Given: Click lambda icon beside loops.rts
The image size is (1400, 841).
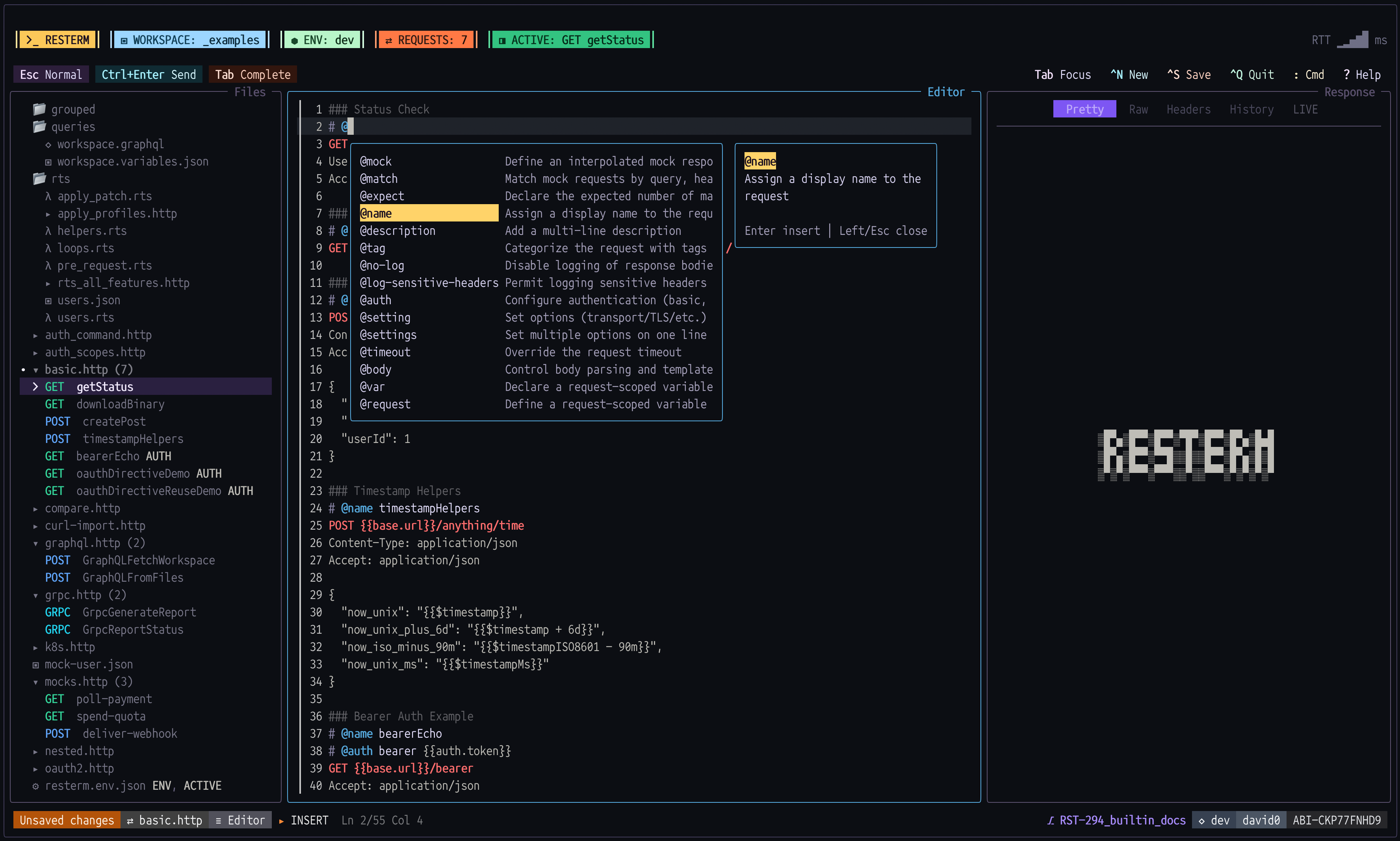Looking at the screenshot, I should point(48,248).
